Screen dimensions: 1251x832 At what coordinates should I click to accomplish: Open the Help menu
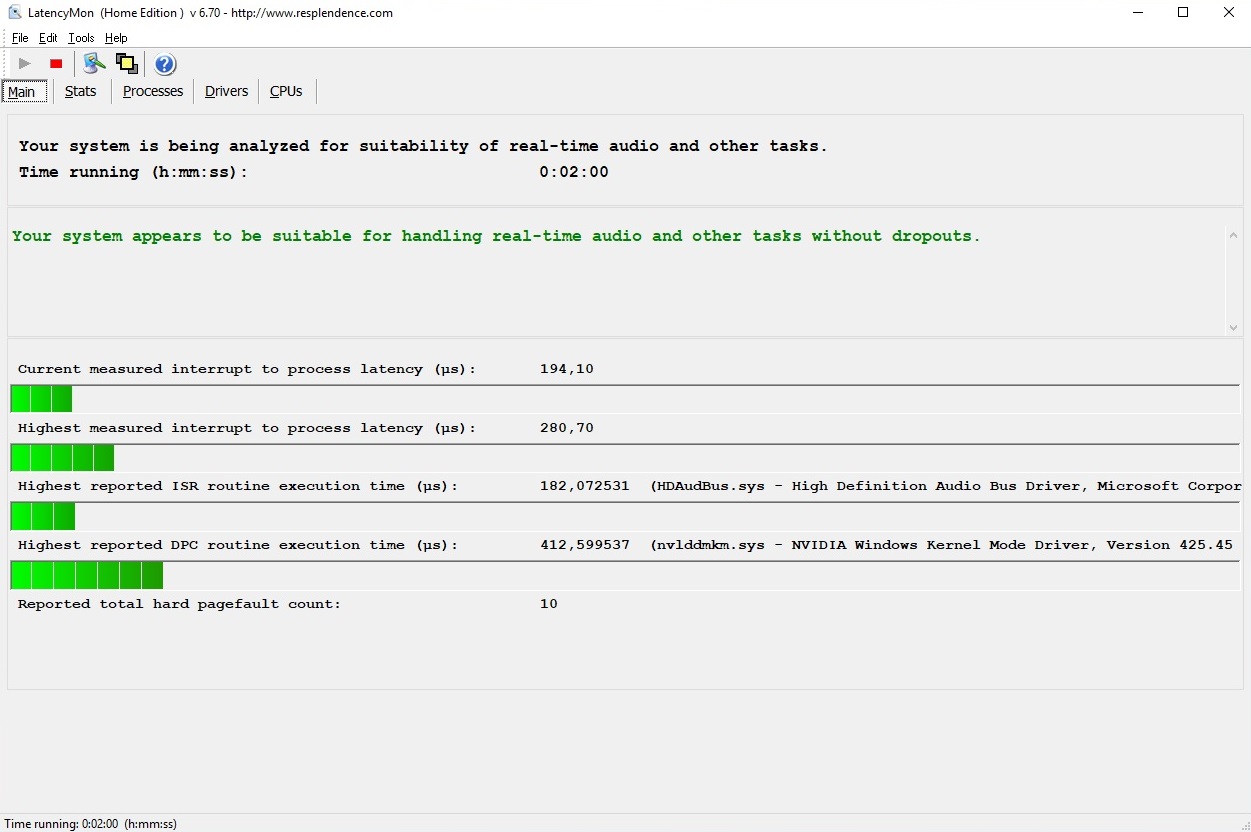(116, 38)
